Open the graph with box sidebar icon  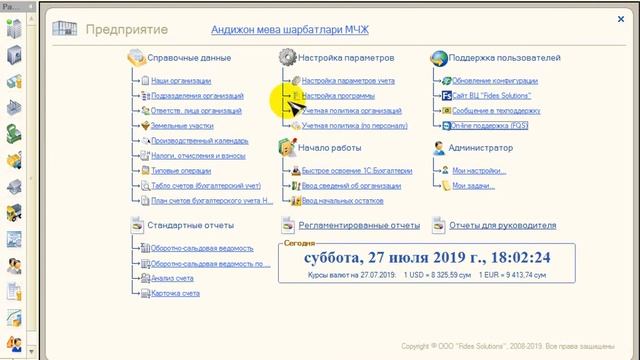coord(14,318)
